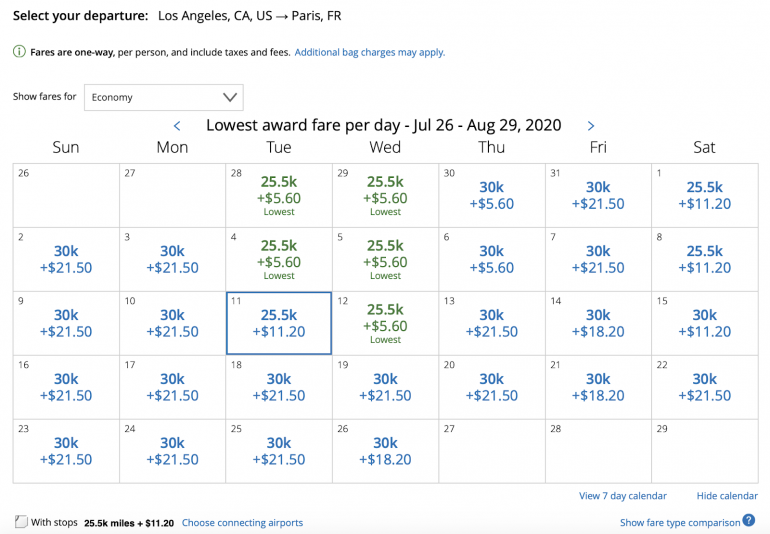Viewport: 770px width, 534px height.
Task: Choose August 26 fare with $18.20 fee
Action: click(385, 451)
